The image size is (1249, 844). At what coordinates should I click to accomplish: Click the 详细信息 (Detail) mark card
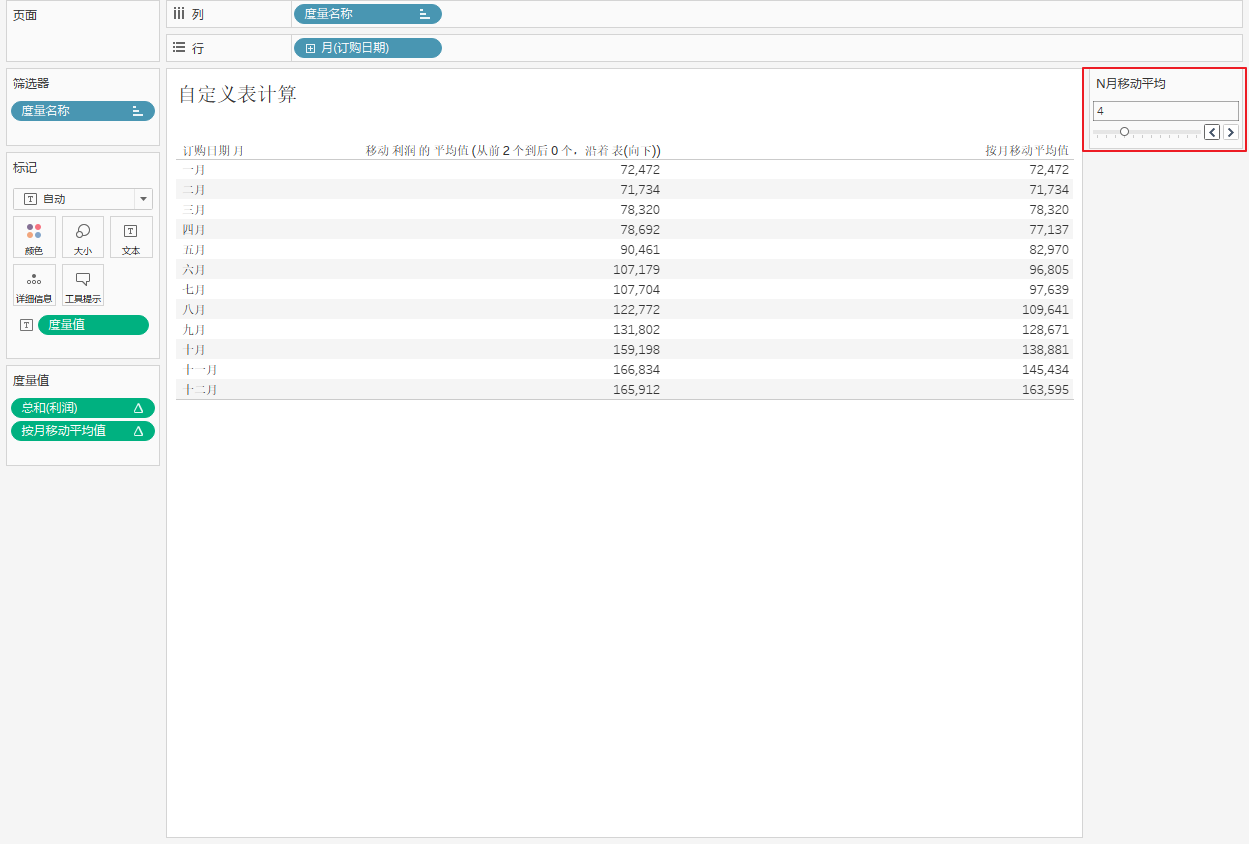[x=34, y=285]
